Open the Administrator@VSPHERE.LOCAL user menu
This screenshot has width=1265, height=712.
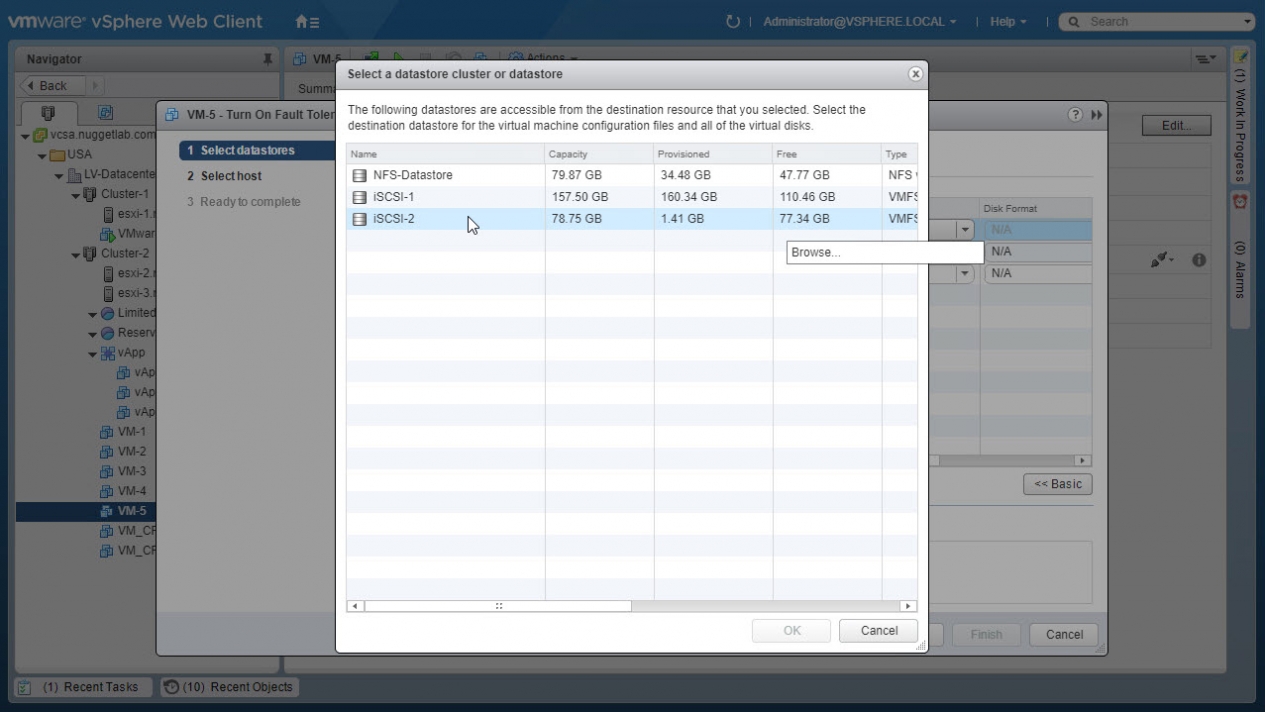pyautogui.click(x=859, y=21)
